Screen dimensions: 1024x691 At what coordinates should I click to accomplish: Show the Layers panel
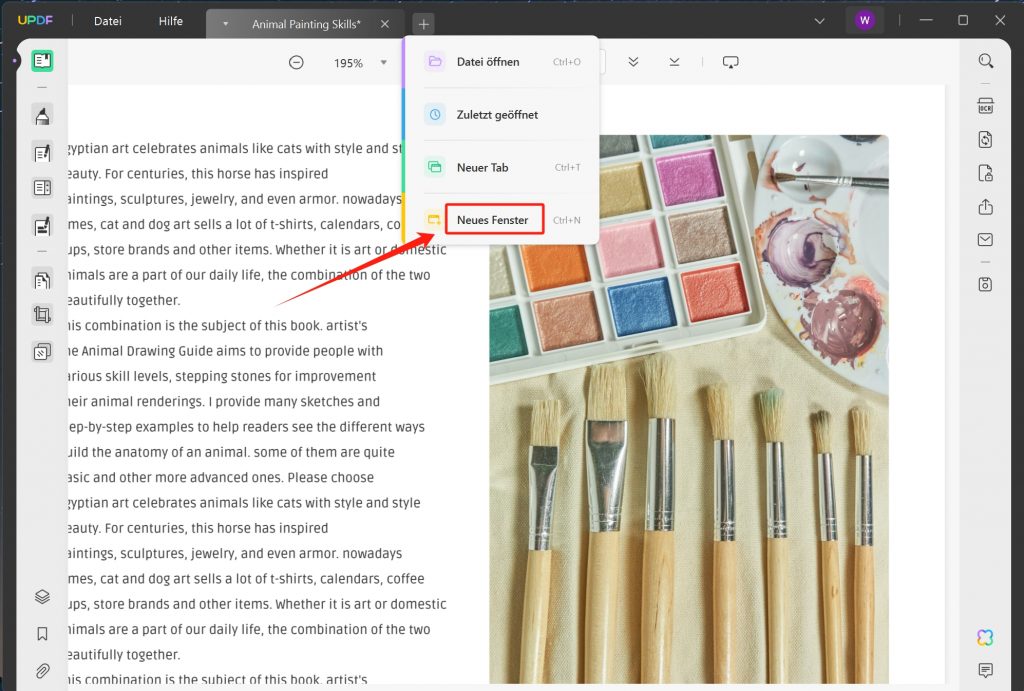[x=42, y=596]
